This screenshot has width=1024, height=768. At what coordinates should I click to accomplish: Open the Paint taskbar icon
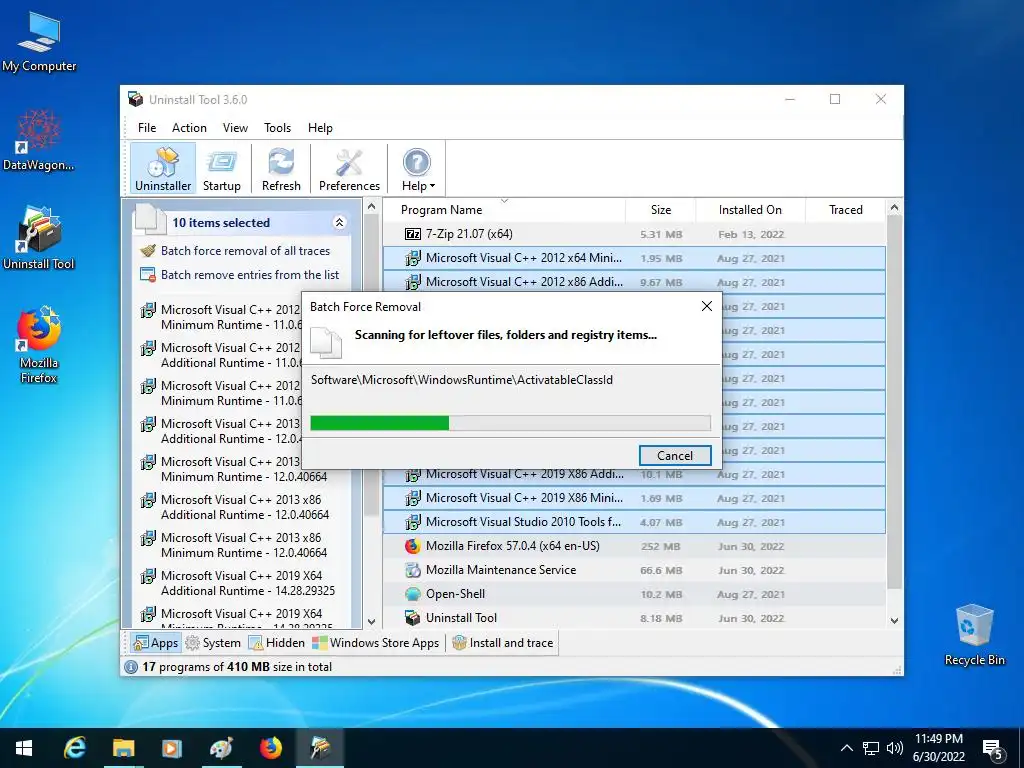pyautogui.click(x=221, y=748)
